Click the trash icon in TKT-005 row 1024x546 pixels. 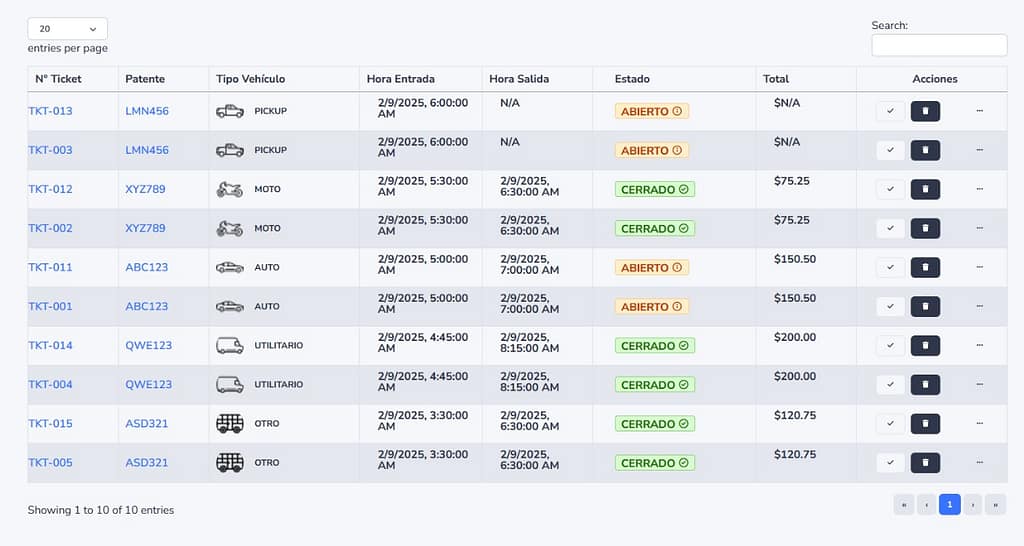coord(925,462)
